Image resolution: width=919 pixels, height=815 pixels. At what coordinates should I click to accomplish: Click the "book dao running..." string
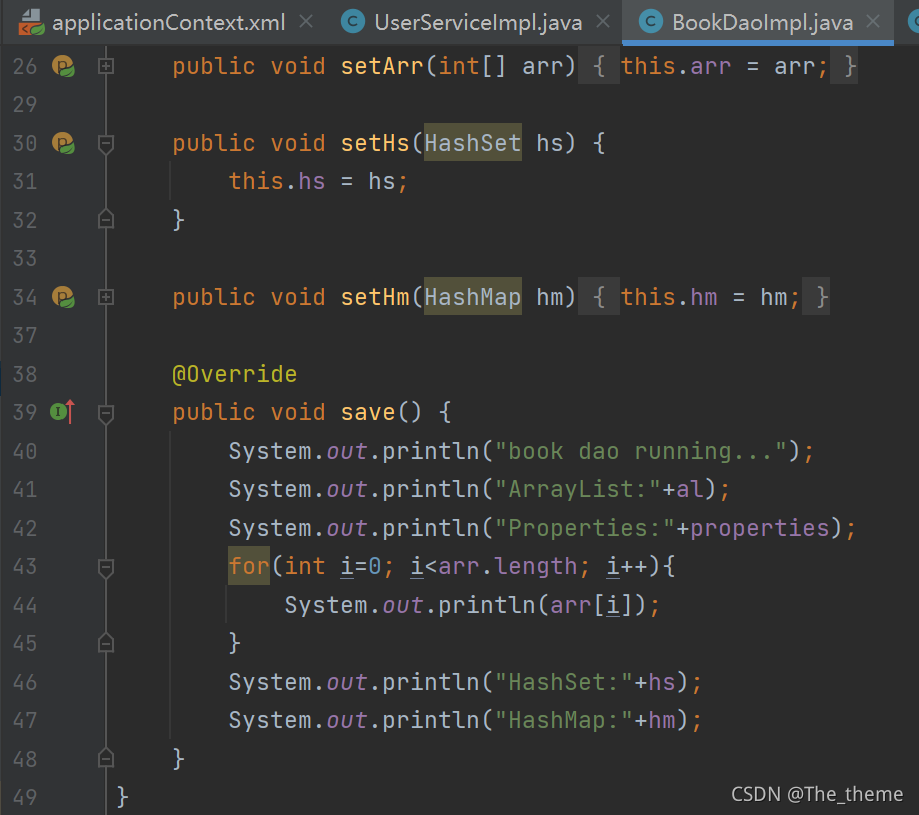[641, 451]
